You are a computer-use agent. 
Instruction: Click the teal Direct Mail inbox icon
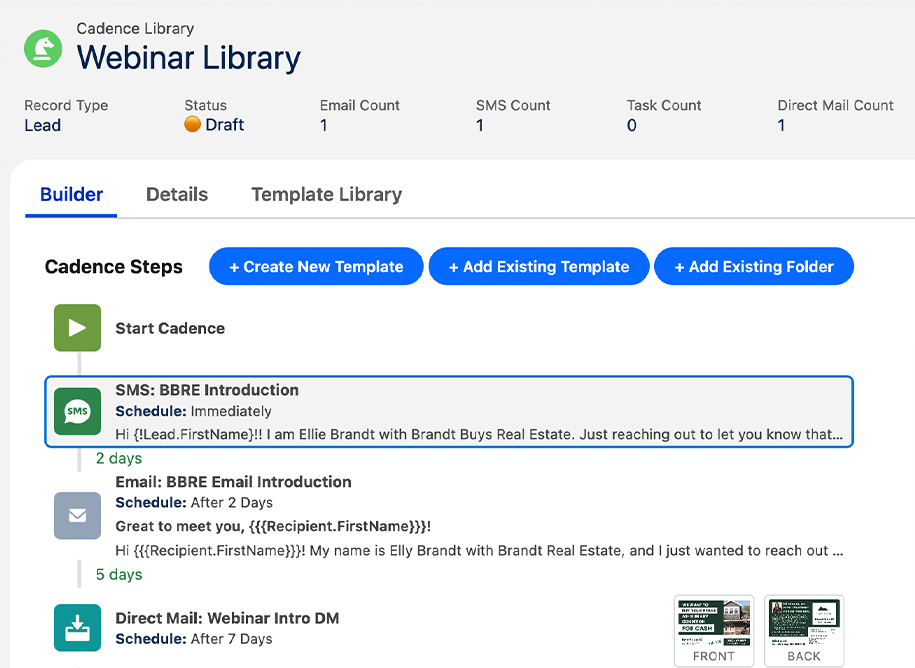coord(77,628)
